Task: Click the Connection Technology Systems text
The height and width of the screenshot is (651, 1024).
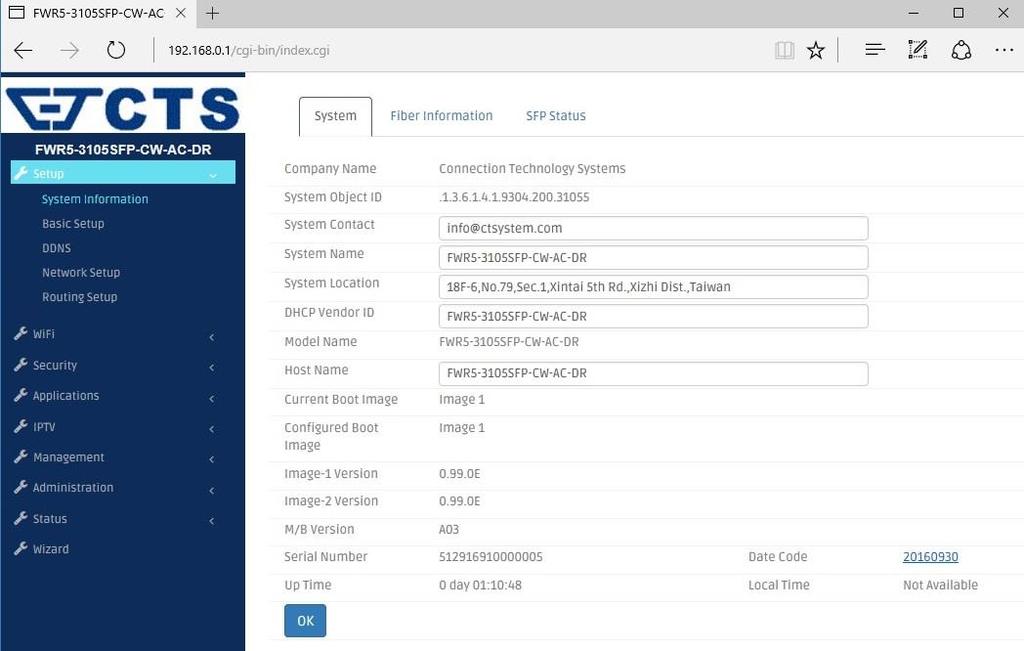Action: (532, 168)
